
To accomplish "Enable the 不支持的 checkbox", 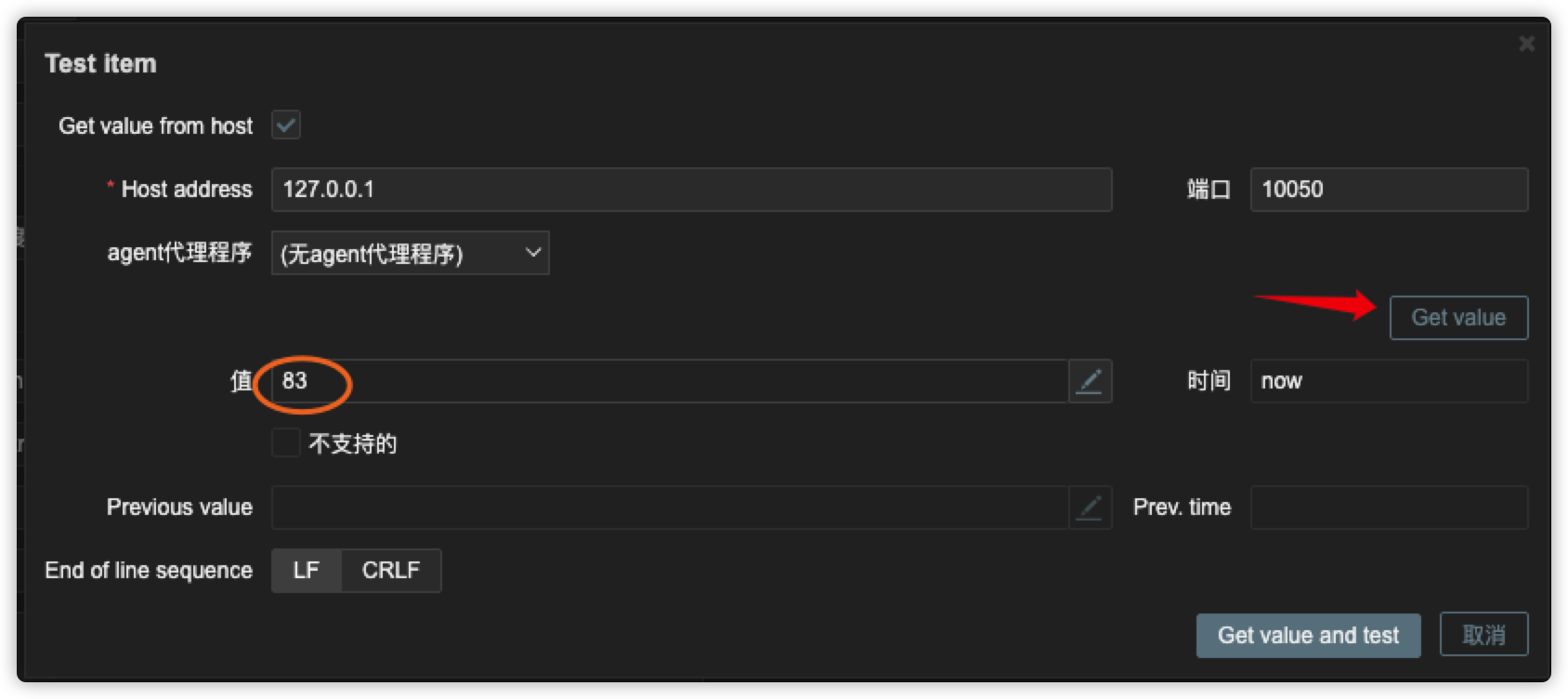I will pyautogui.click(x=286, y=442).
